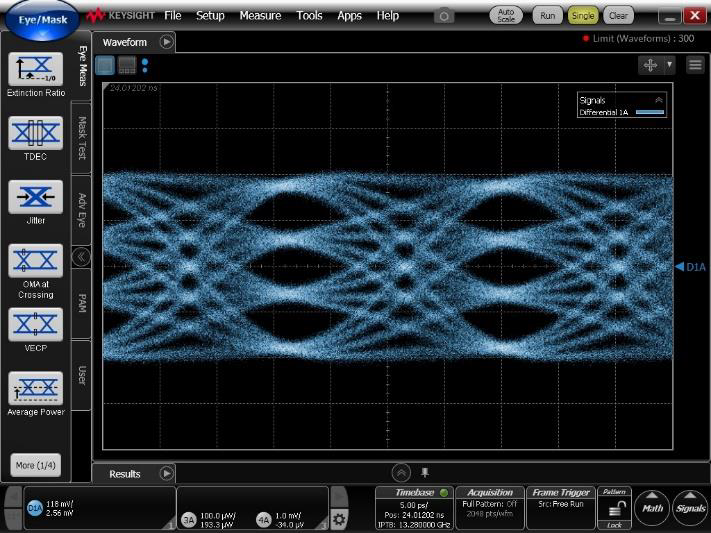Click the TDEC measurement icon
This screenshot has width=711, height=533.
click(x=35, y=133)
